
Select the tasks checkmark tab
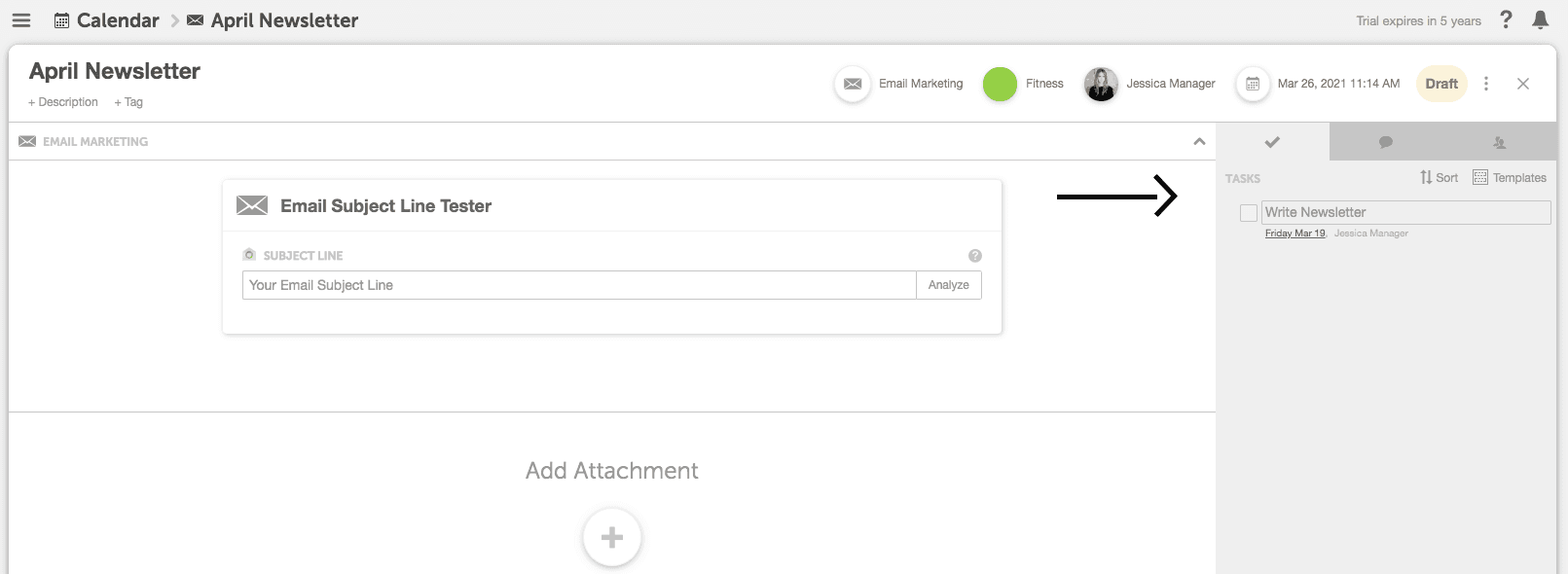(1272, 142)
